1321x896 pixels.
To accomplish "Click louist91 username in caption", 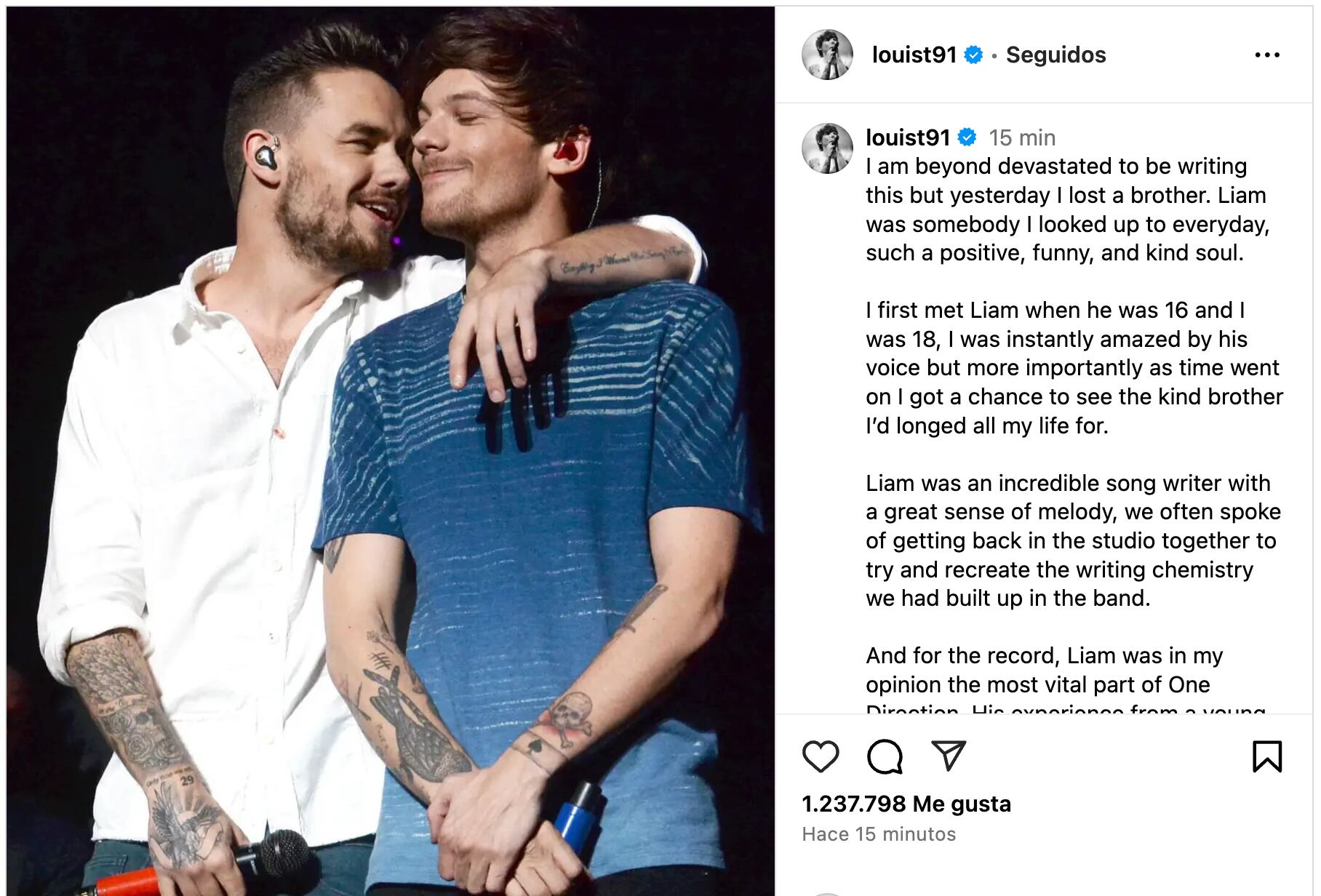I will coord(908,137).
